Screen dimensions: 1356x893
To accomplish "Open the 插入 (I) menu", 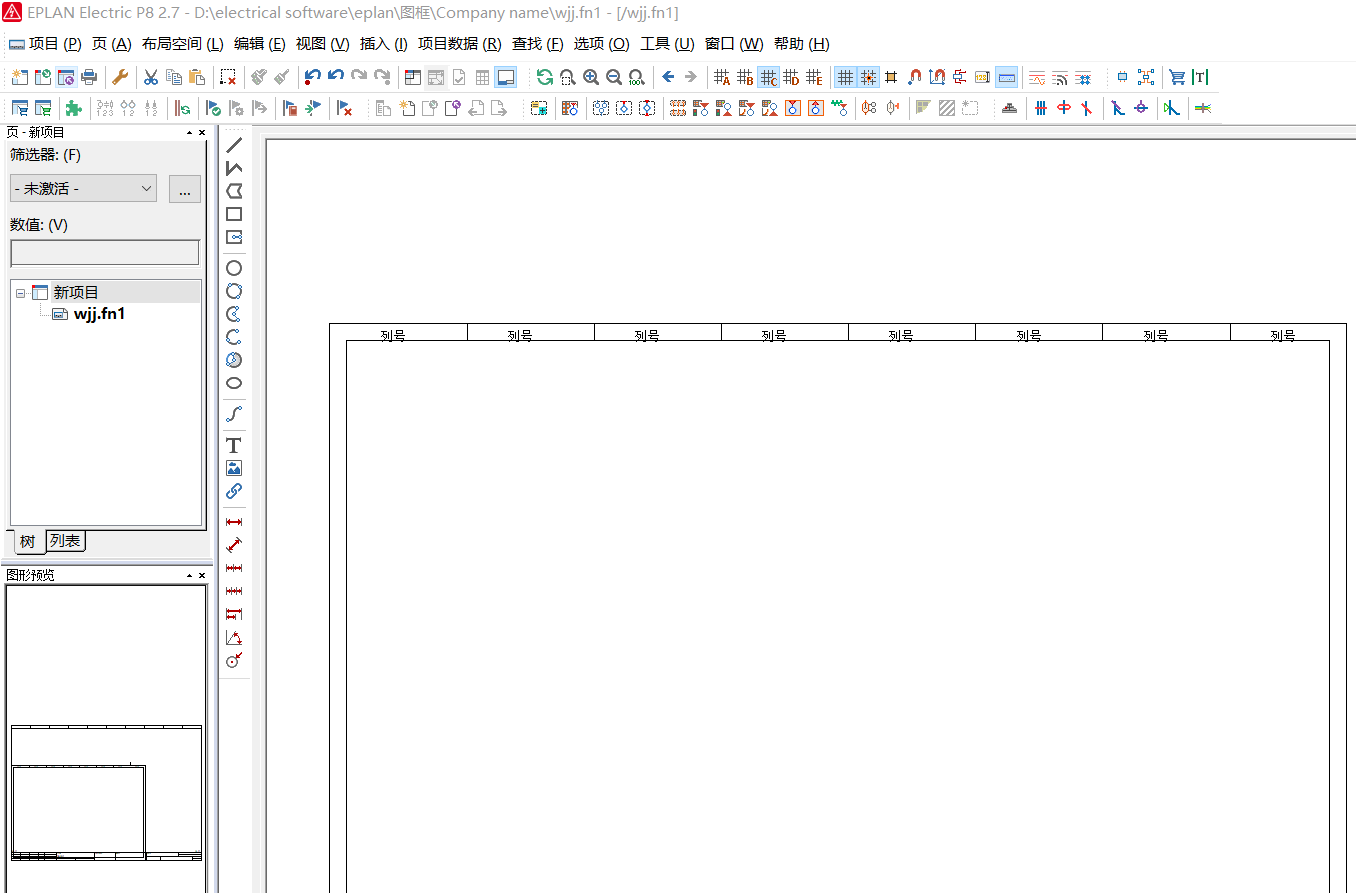I will coord(383,44).
